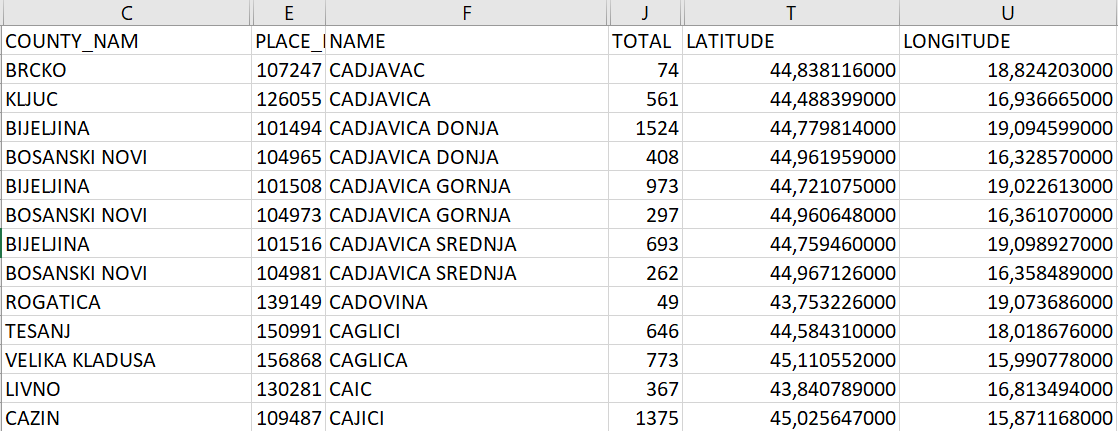This screenshot has width=1118, height=431.
Task: Select column U header
Action: tap(1009, 13)
